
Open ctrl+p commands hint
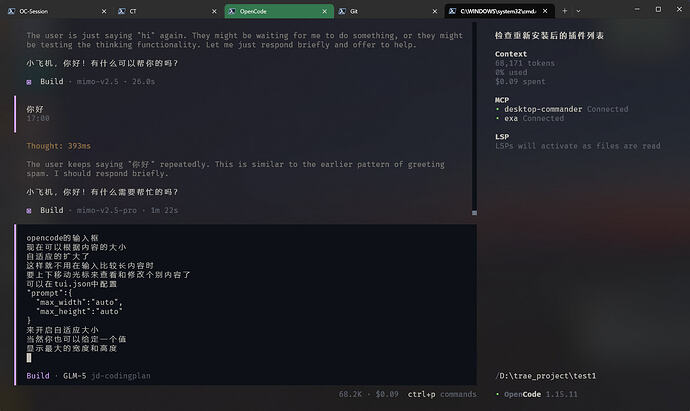tap(442, 394)
